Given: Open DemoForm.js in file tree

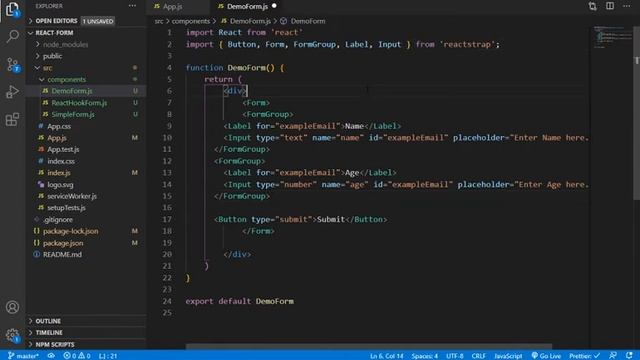Looking at the screenshot, I should point(72,91).
